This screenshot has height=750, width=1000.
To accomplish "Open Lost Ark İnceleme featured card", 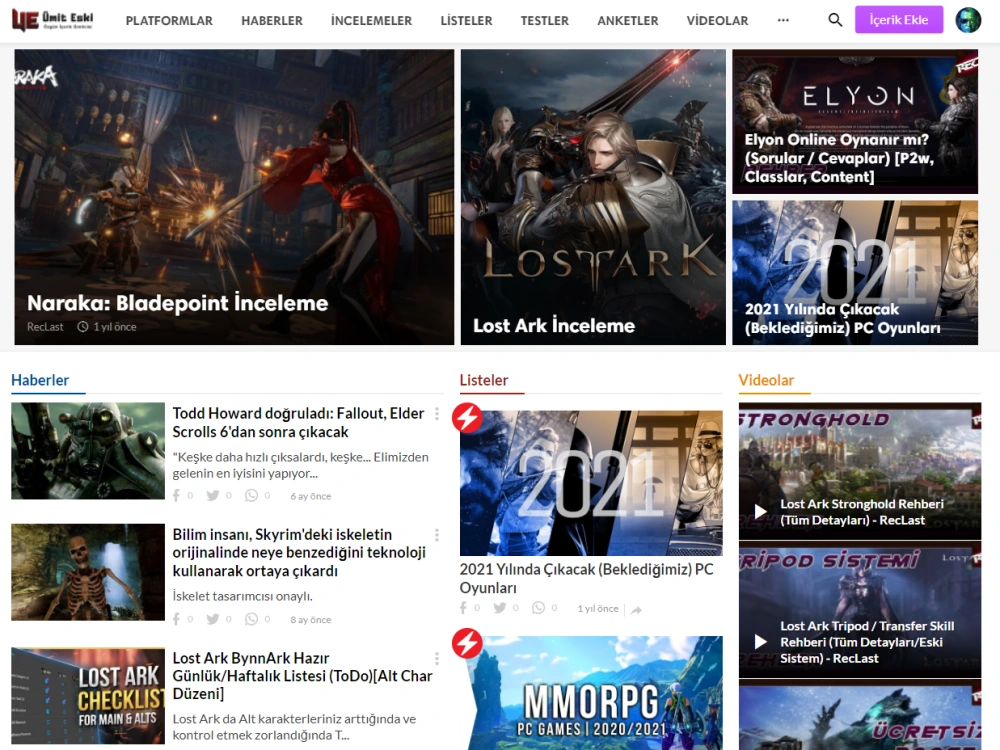I will 593,197.
